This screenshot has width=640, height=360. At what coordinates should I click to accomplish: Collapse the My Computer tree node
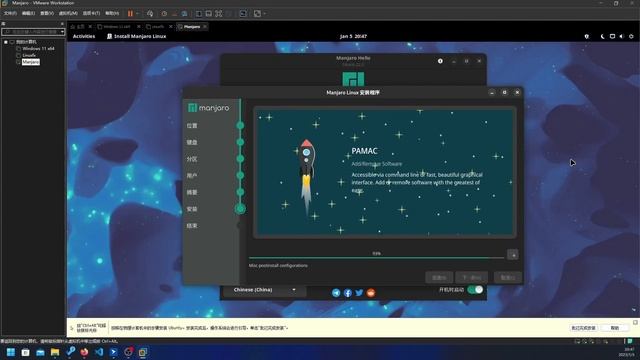tap(5, 42)
